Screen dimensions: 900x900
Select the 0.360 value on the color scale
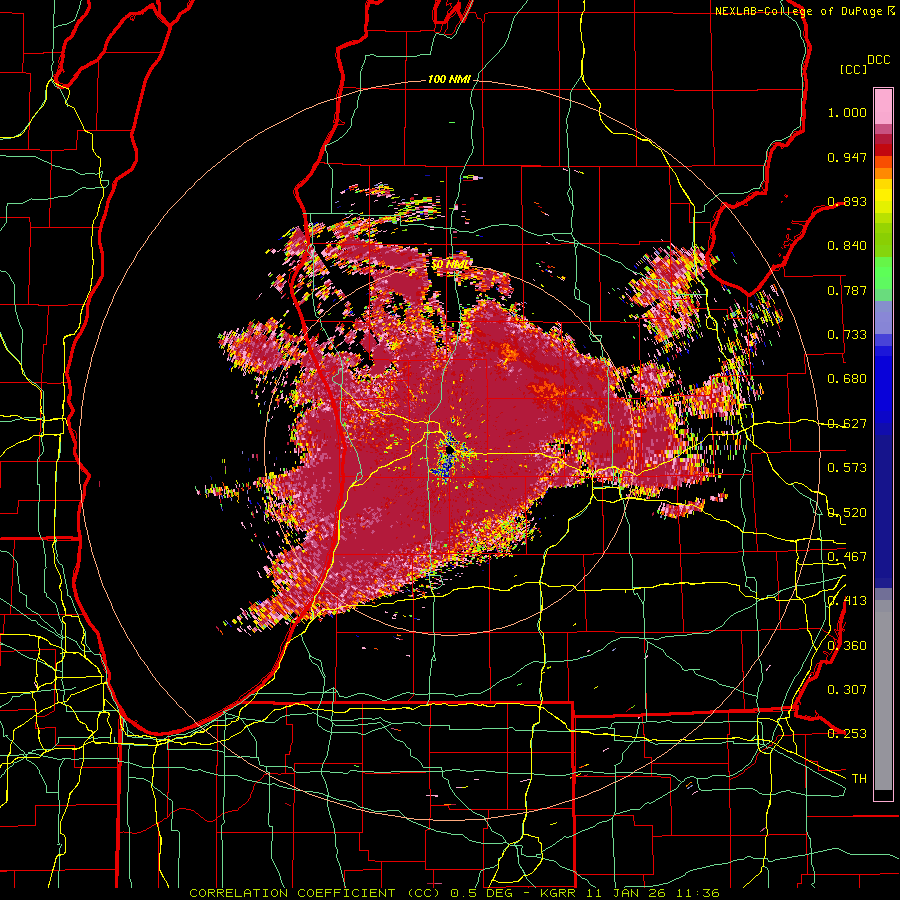847,646
